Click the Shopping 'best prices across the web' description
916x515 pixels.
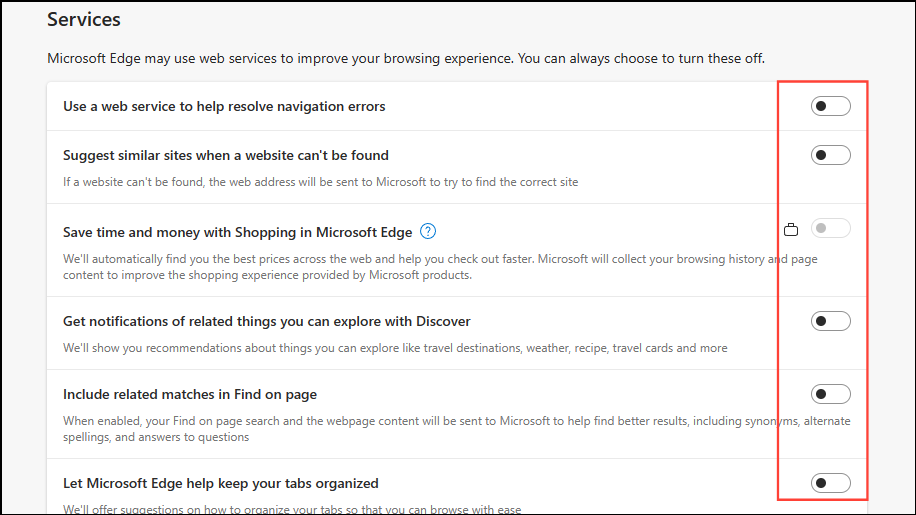(440, 267)
